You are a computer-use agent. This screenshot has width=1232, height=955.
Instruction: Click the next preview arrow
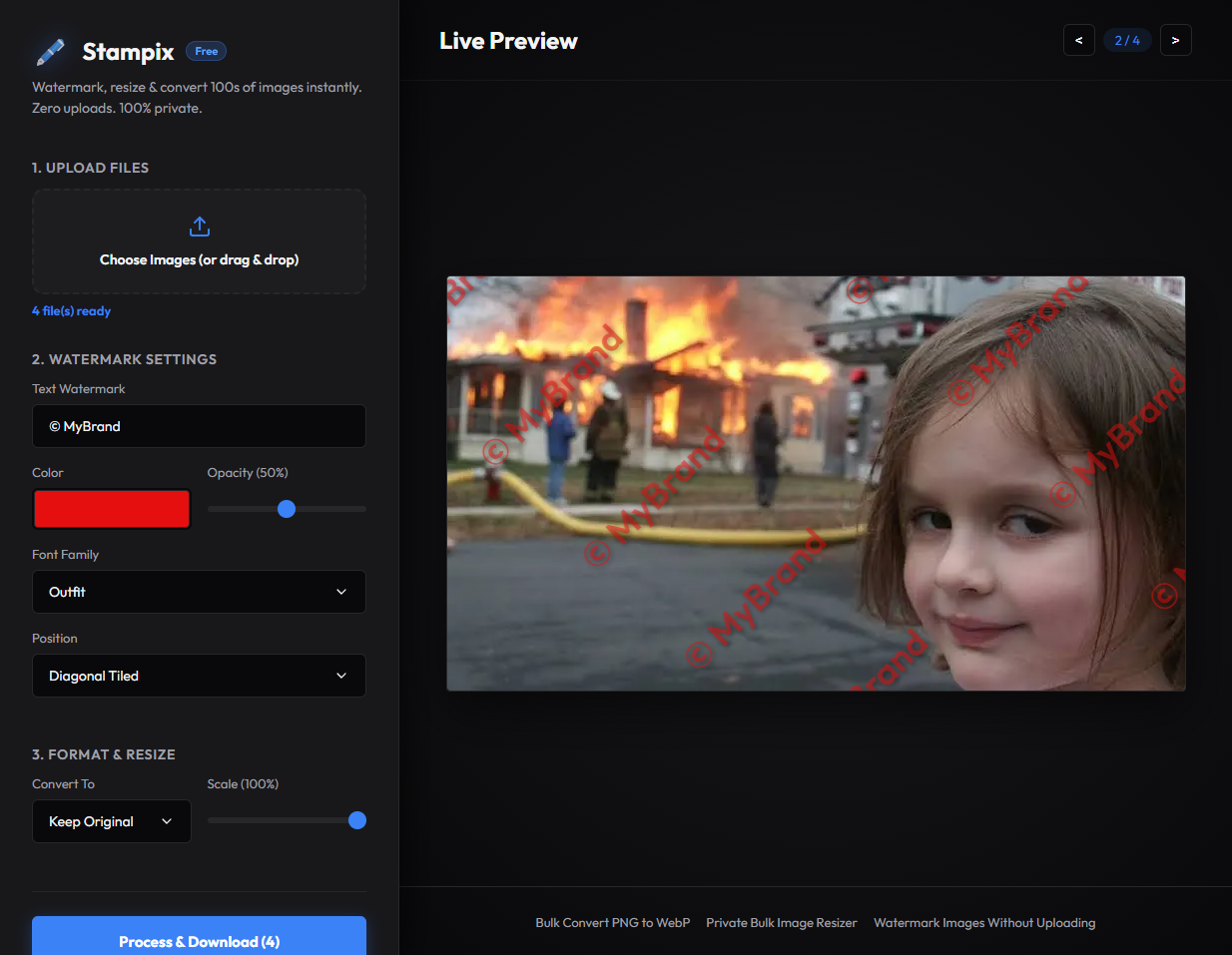(x=1176, y=40)
